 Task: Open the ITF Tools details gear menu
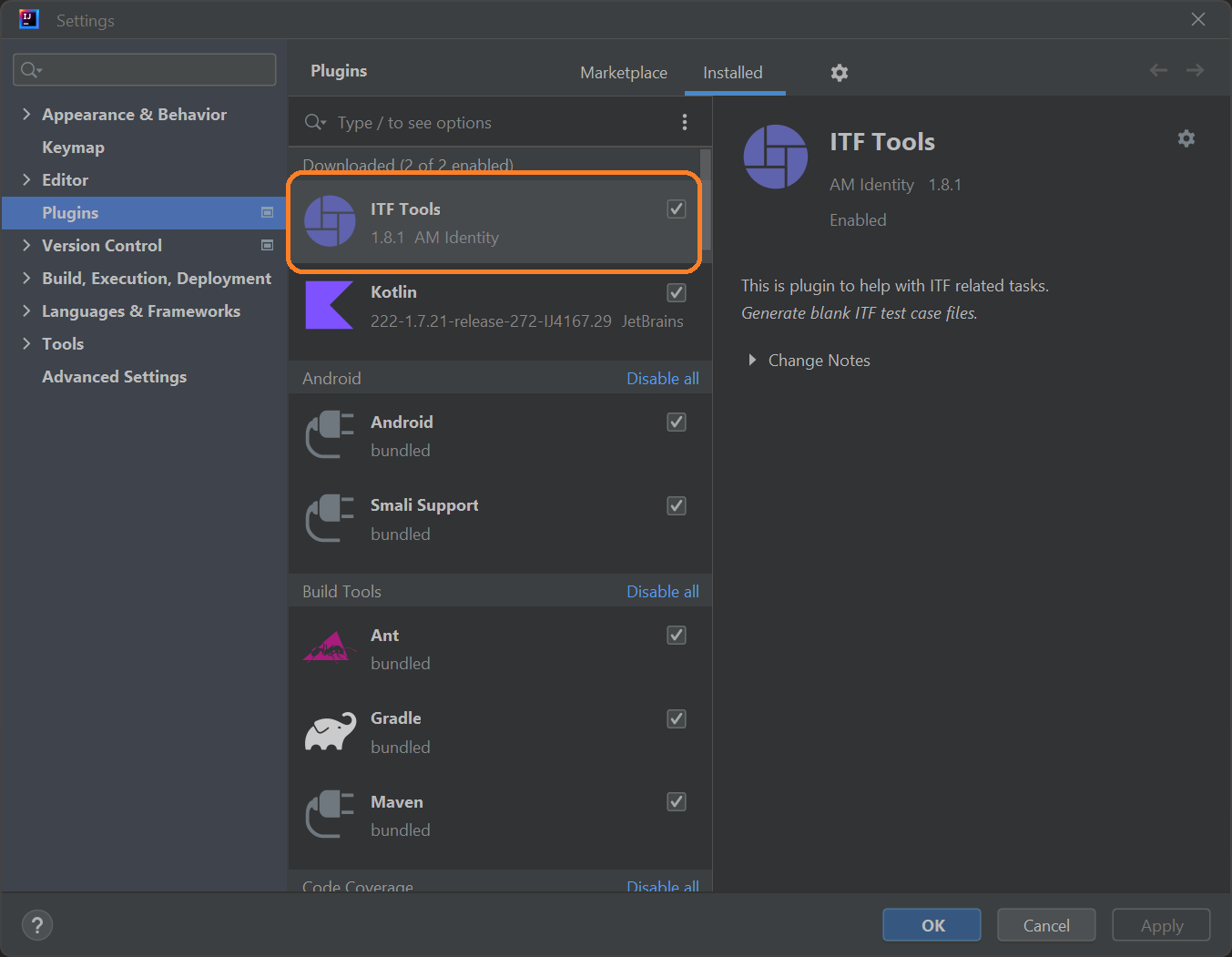point(1186,138)
